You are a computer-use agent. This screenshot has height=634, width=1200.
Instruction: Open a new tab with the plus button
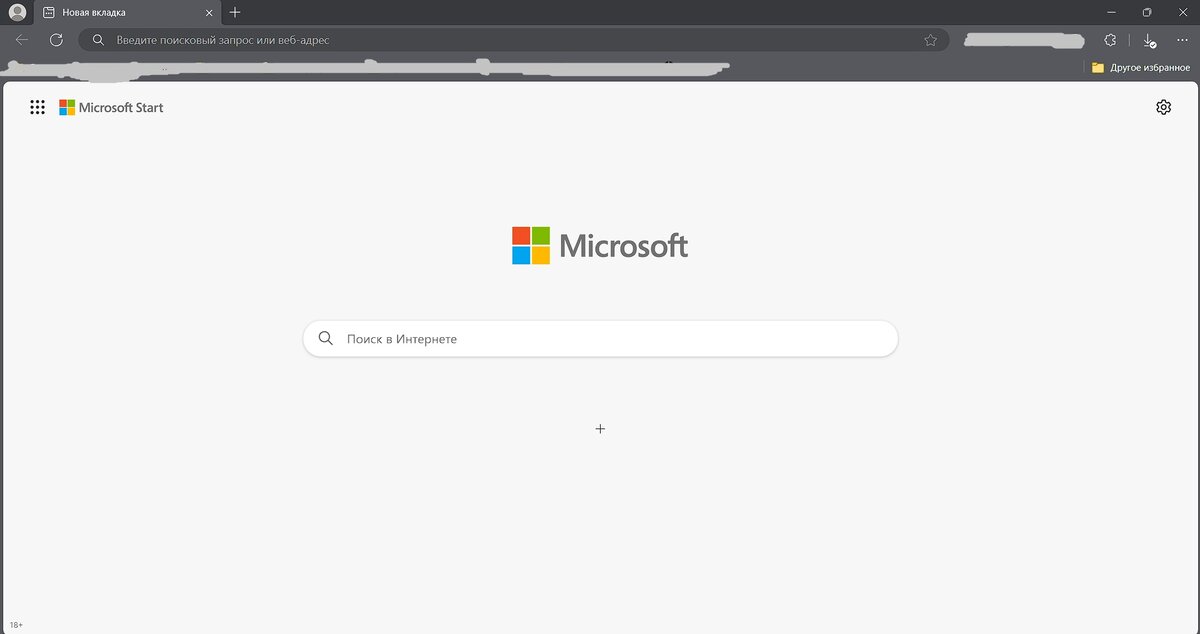pos(235,12)
